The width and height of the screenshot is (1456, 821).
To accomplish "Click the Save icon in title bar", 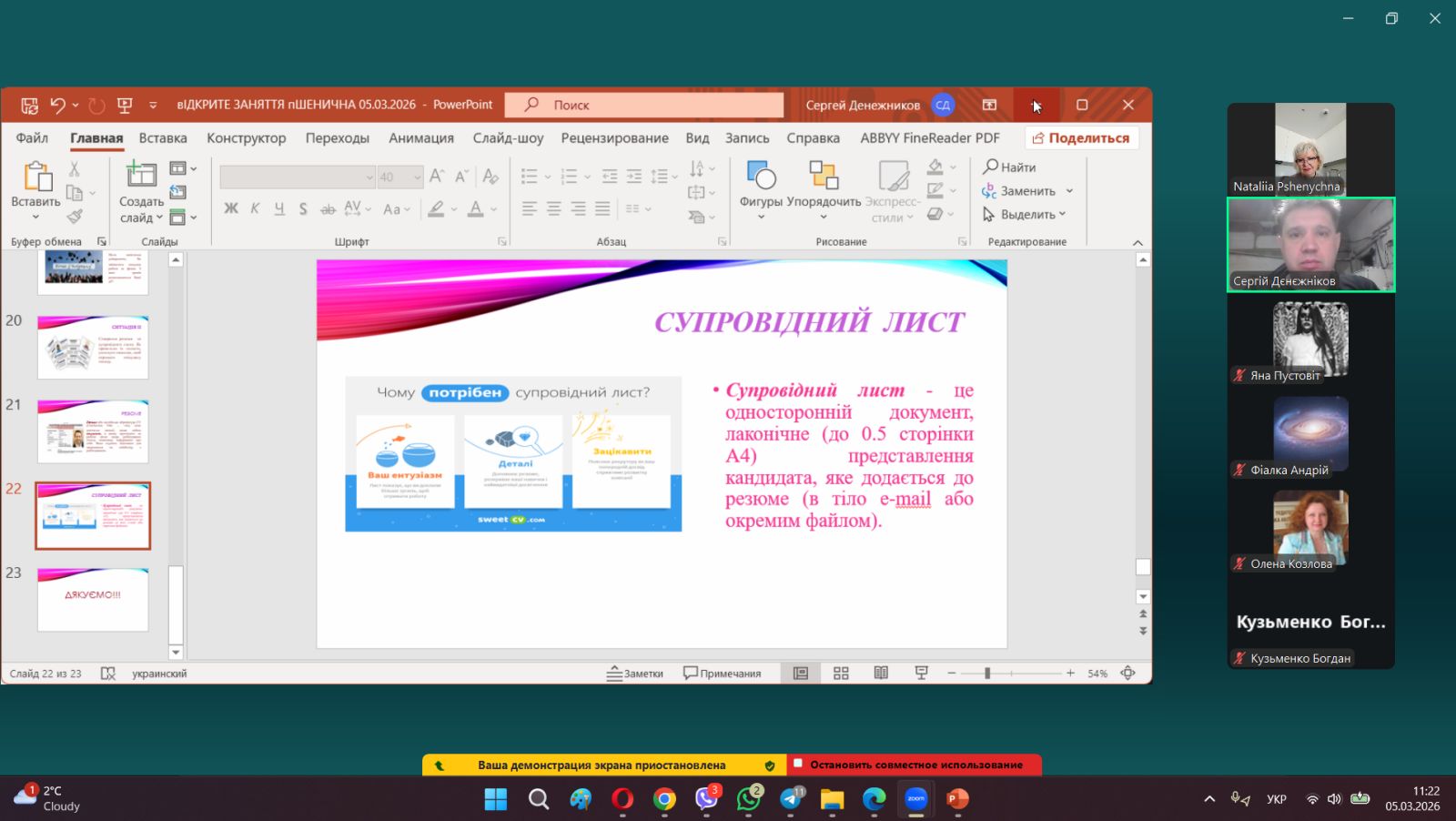I will [29, 106].
